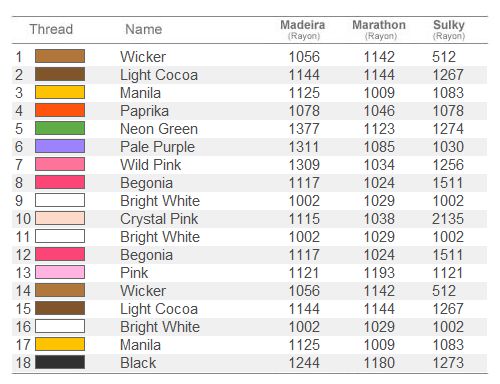
Task: Click the Thread column header
Action: pos(51,29)
